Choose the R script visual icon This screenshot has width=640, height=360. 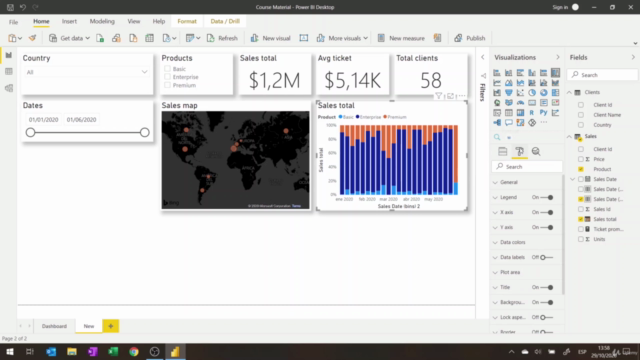532,112
